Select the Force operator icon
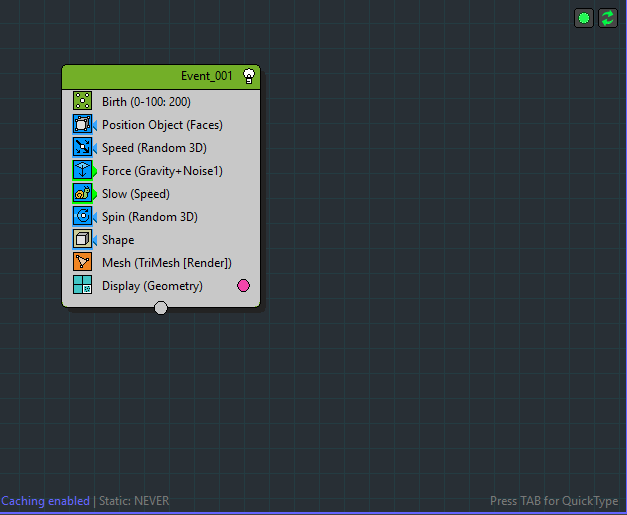The image size is (627, 515). (x=82, y=171)
